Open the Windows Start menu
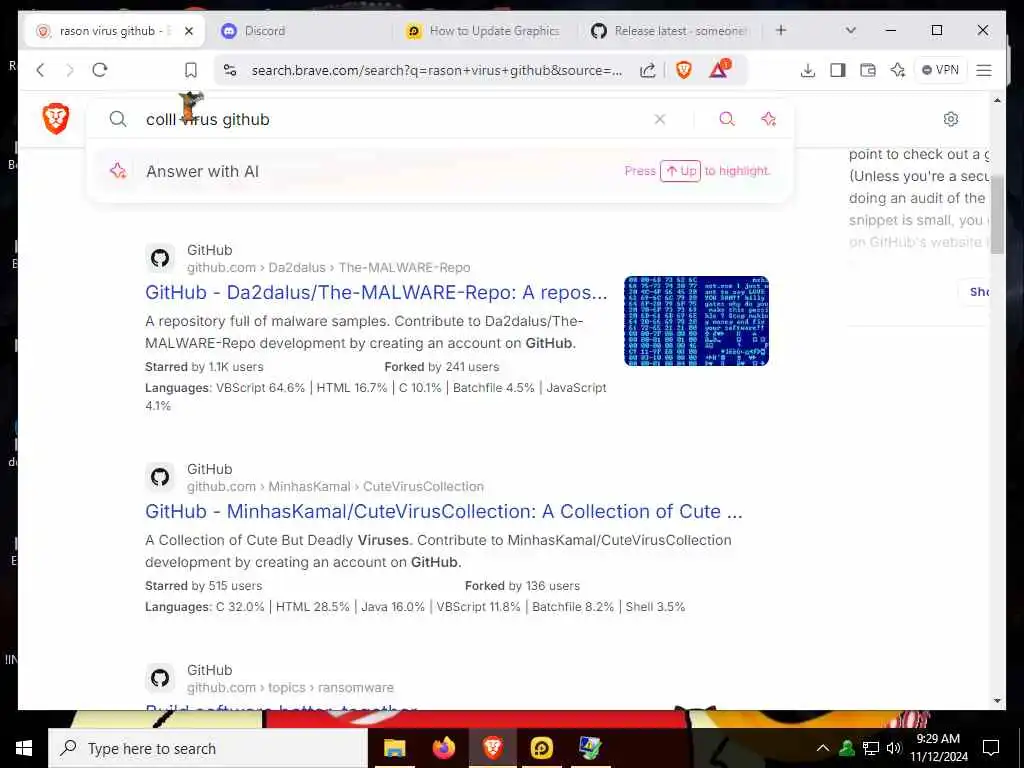 (x=24, y=748)
